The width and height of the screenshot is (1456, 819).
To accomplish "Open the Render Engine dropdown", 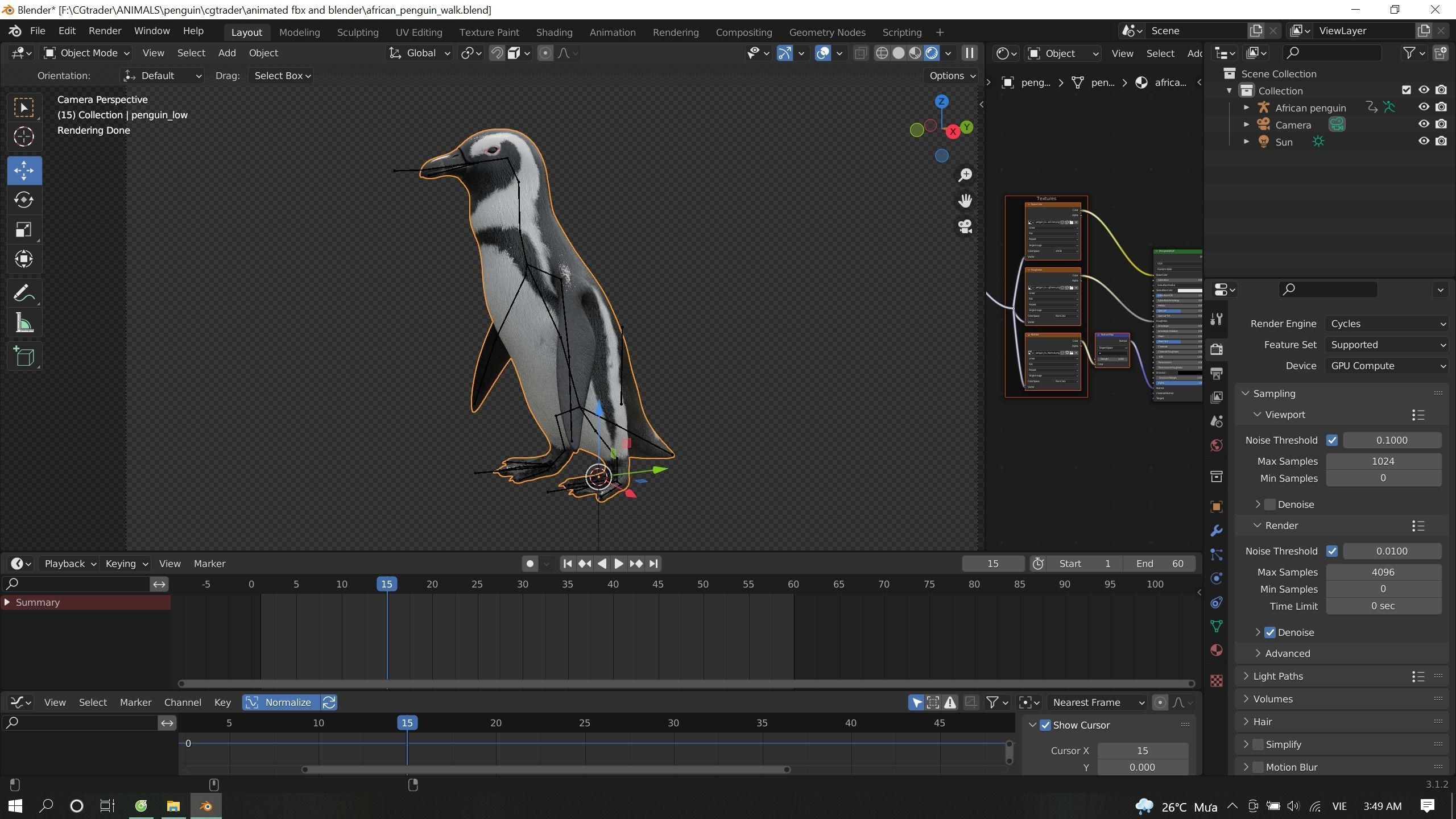I will point(1387,324).
